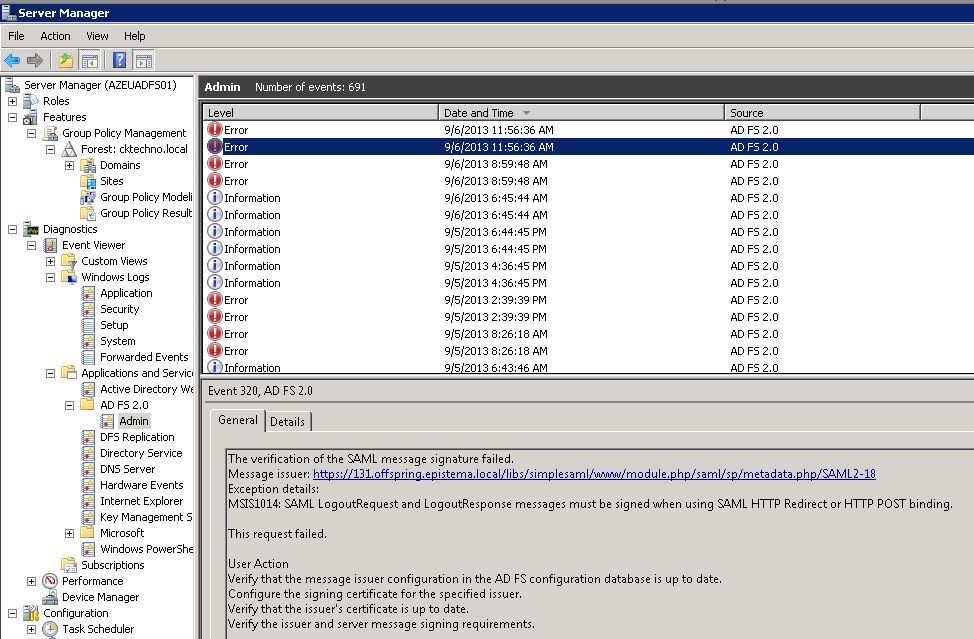Click the Task Scheduler clock icon
The width and height of the screenshot is (974, 639).
(50, 629)
